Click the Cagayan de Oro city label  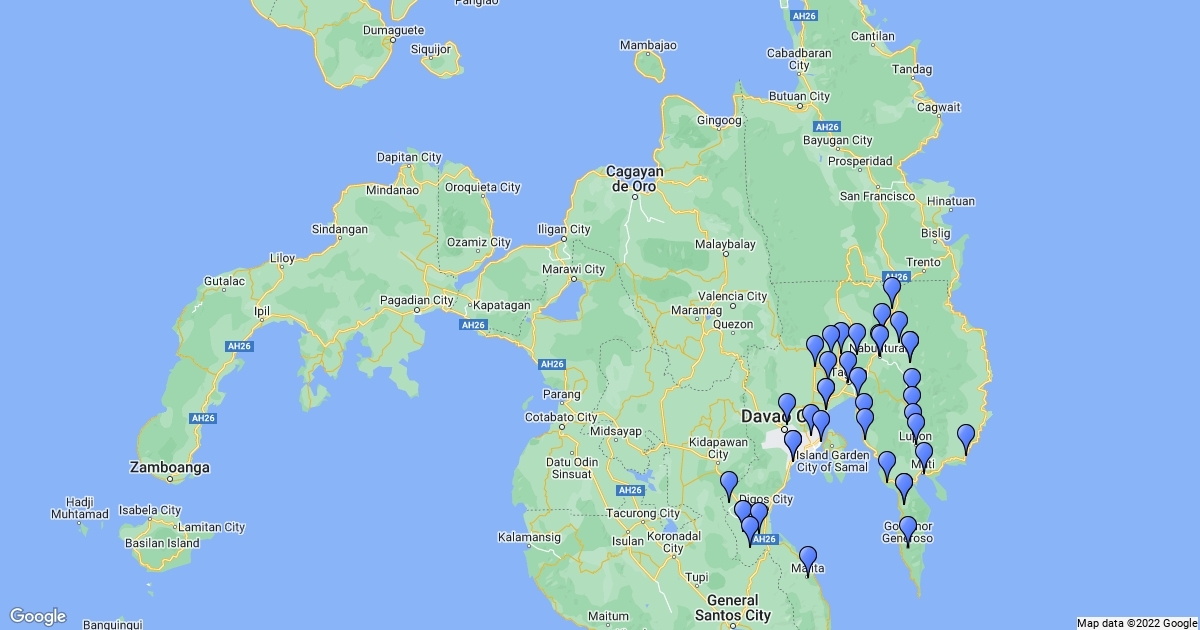pos(636,179)
